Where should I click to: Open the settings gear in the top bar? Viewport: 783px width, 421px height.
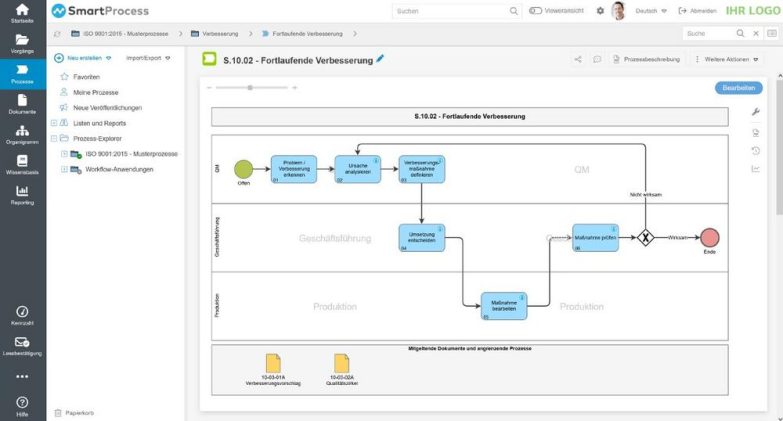coord(600,11)
